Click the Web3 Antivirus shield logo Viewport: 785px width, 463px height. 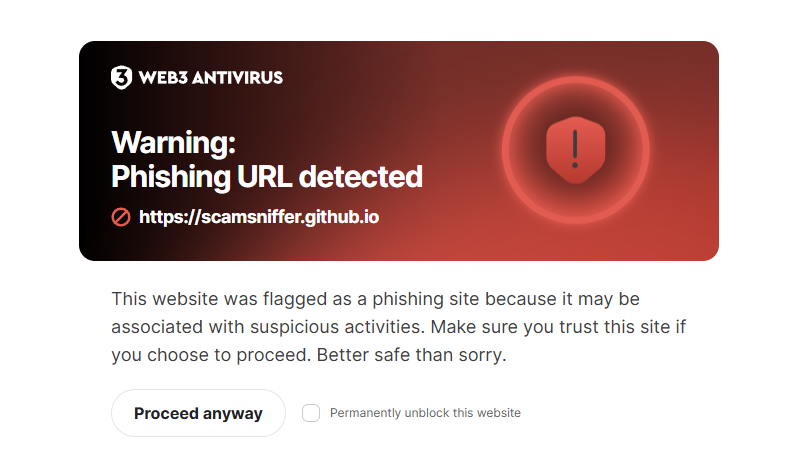(x=121, y=77)
